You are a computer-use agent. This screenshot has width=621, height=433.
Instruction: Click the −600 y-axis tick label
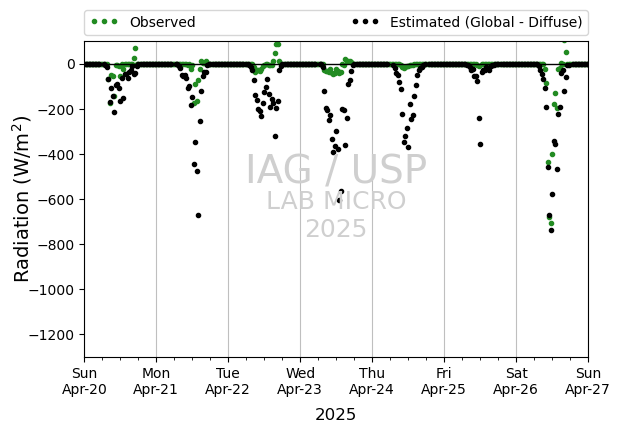click(57, 200)
